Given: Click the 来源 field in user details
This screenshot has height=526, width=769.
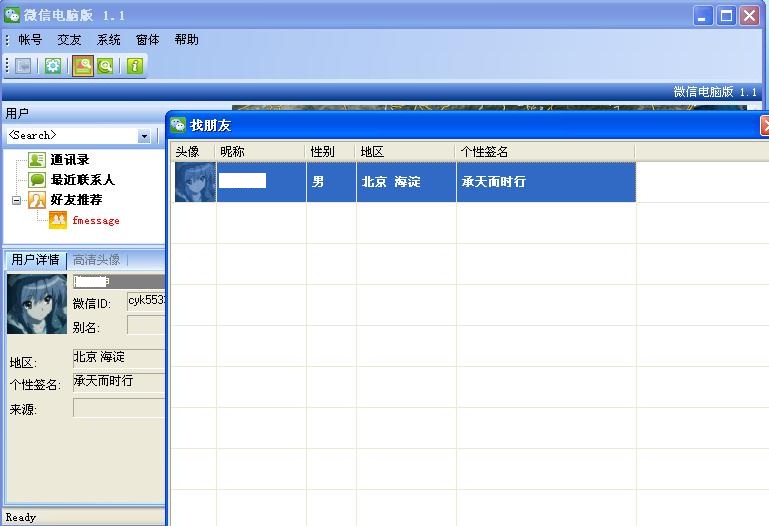Looking at the screenshot, I should coord(119,407).
